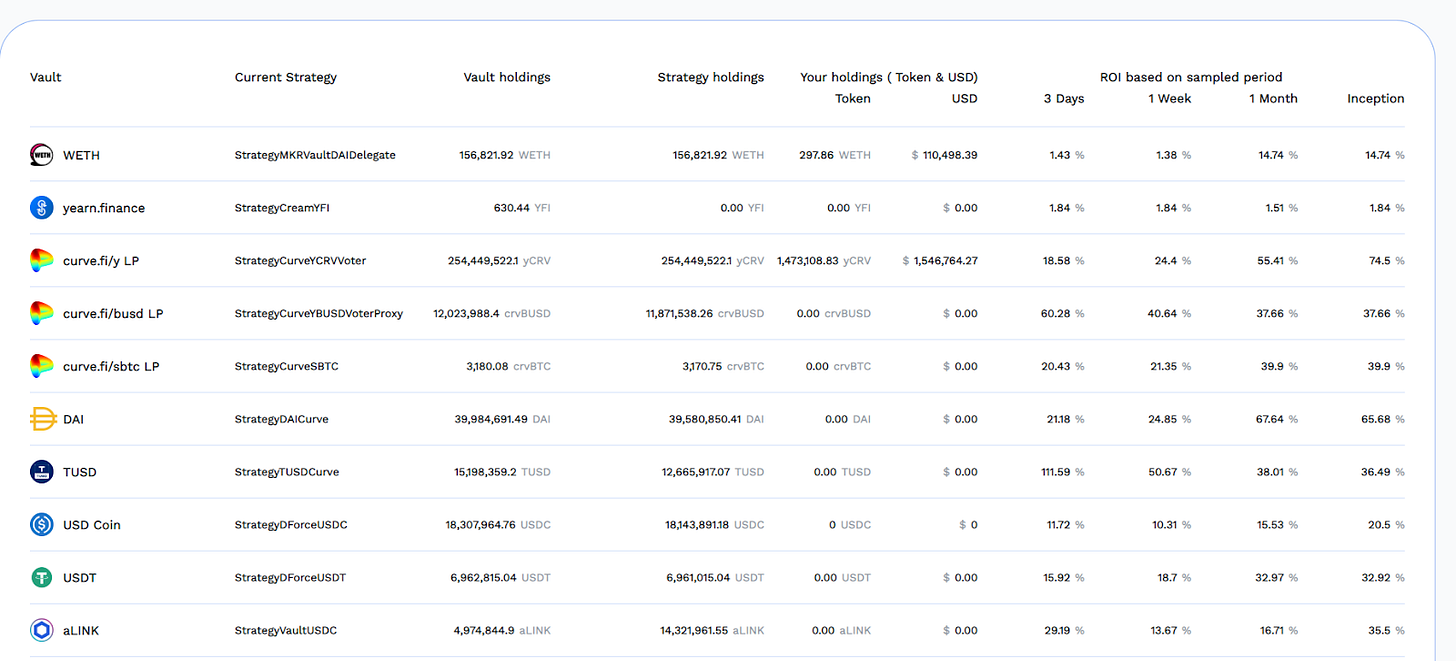Click the StrategyTUSDCurve strategy cell
The height and width of the screenshot is (661, 1456).
pos(286,472)
